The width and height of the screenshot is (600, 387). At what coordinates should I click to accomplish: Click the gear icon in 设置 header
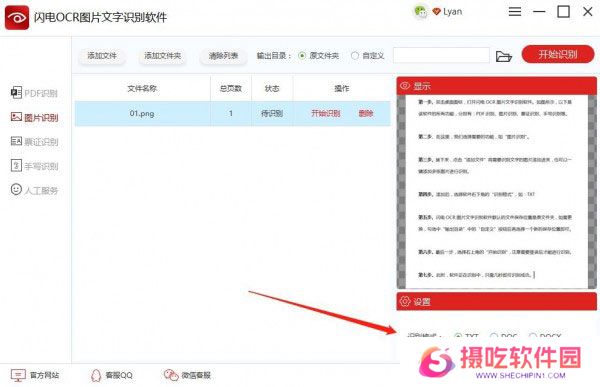tap(405, 301)
